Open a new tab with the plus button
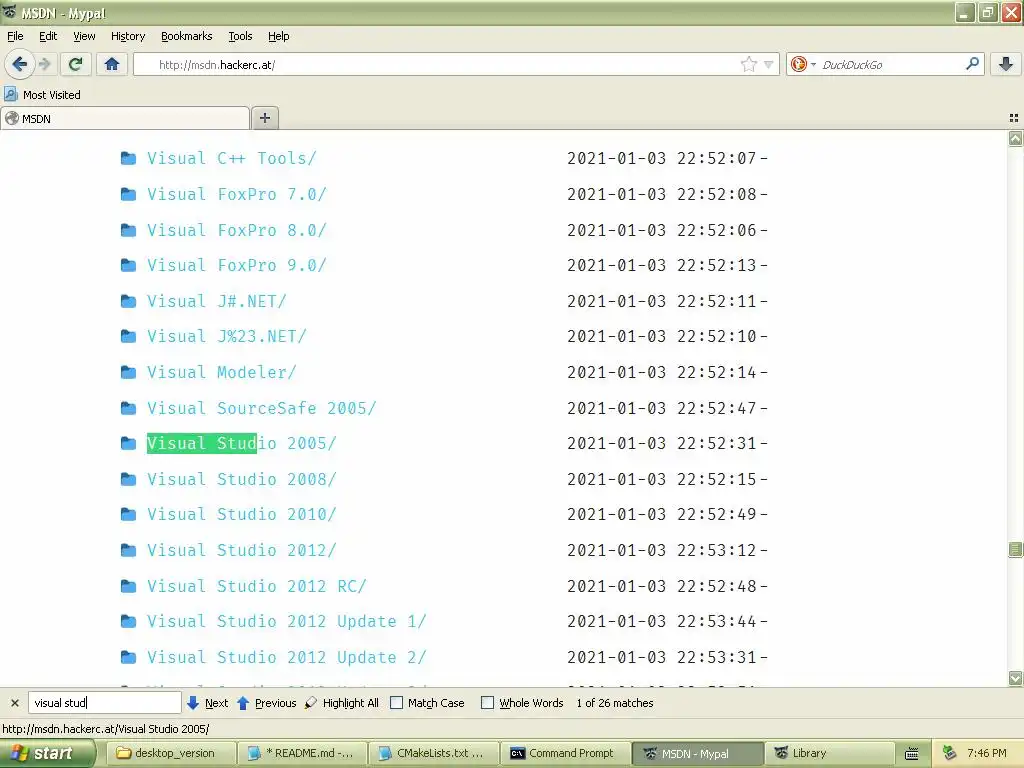The width and height of the screenshot is (1024, 768). tap(264, 118)
